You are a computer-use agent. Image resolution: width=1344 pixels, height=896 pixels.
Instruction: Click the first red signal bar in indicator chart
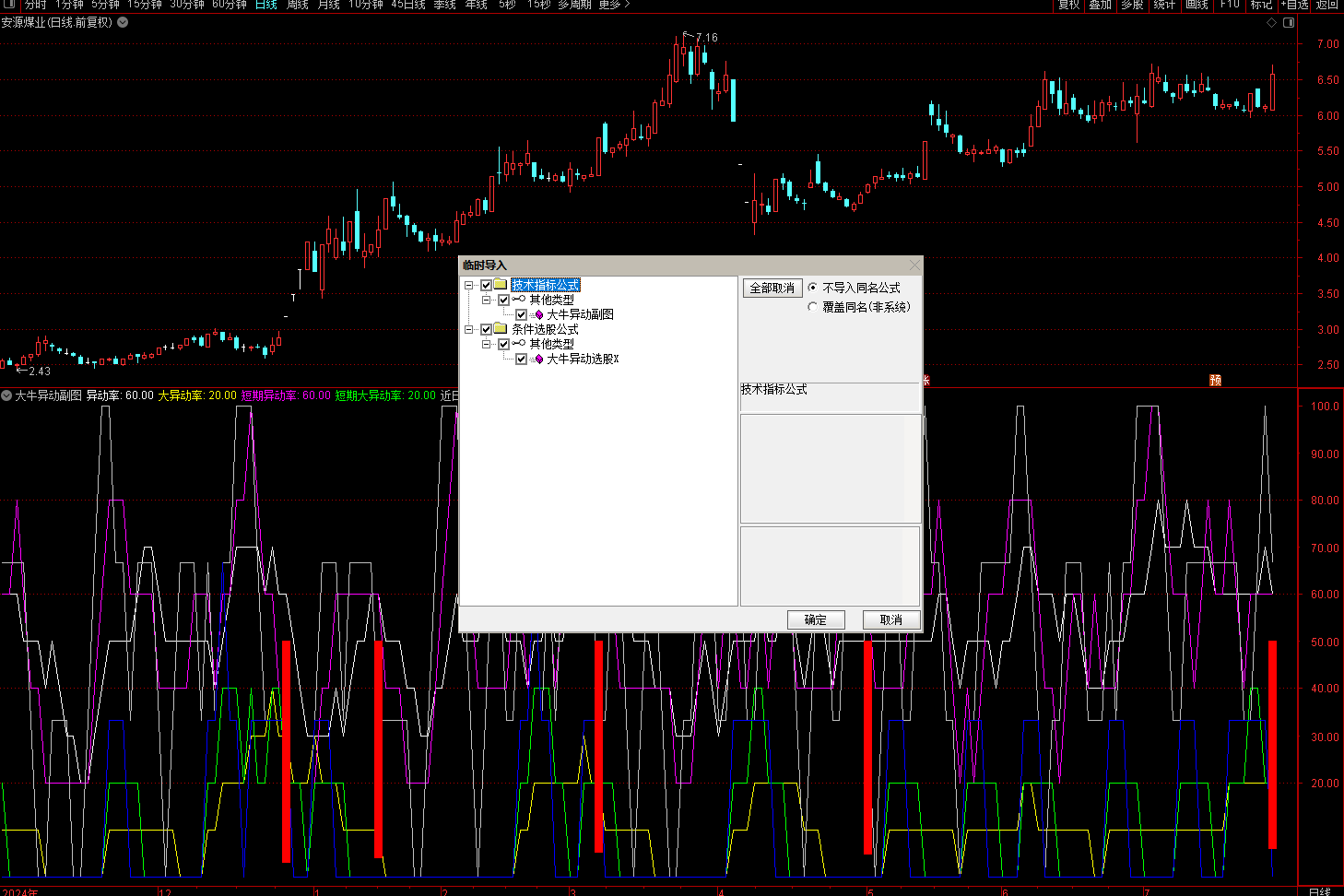click(287, 751)
